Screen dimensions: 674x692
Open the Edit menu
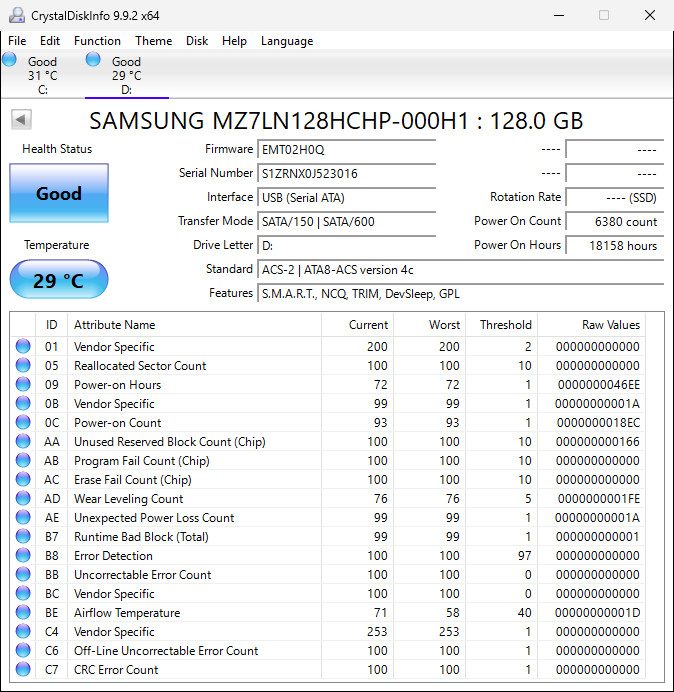tap(50, 41)
